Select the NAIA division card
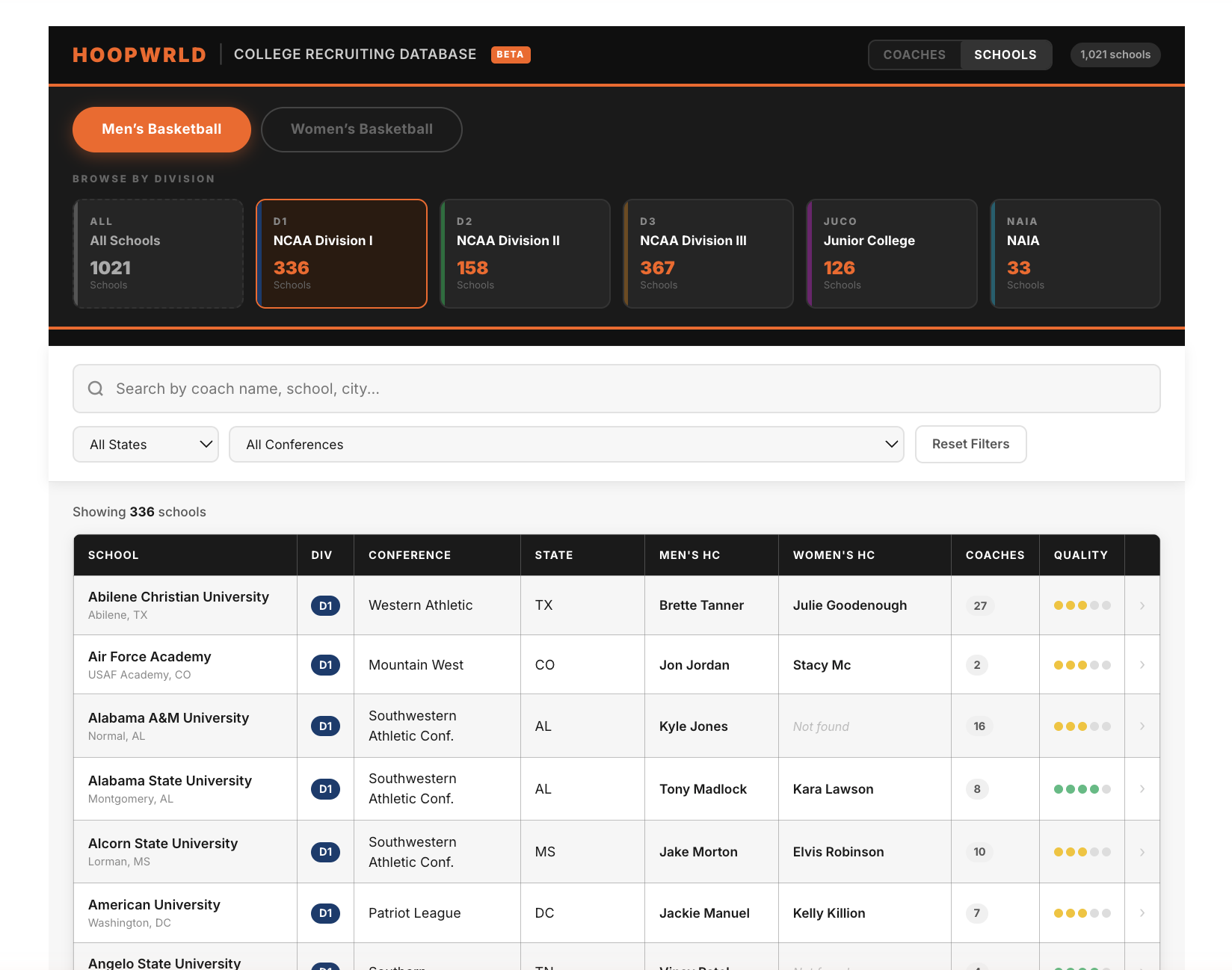Image resolution: width=1232 pixels, height=970 pixels. (1075, 253)
